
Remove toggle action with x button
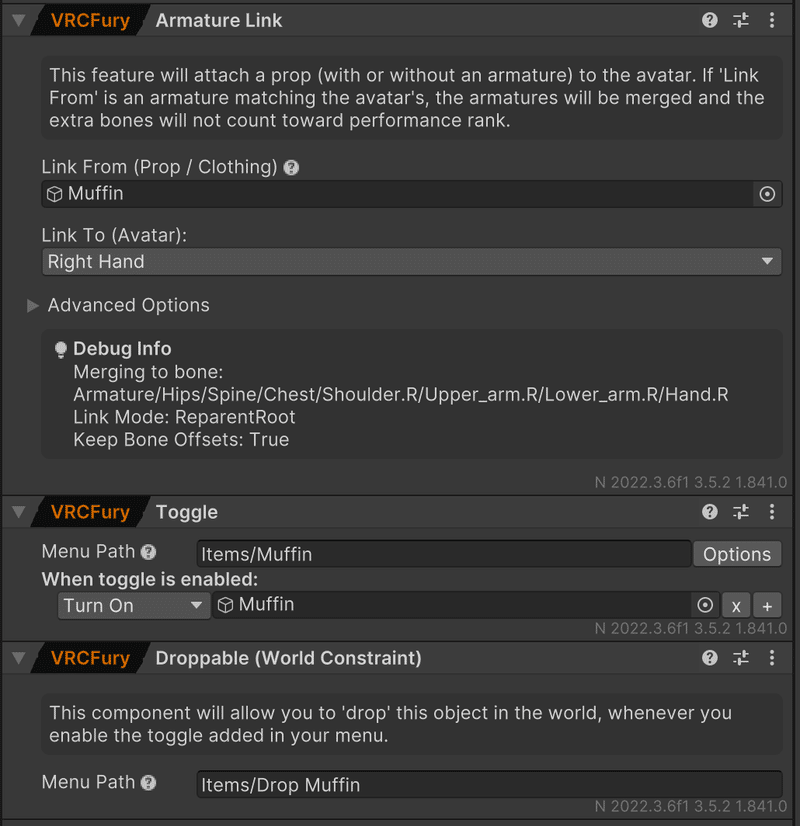click(x=736, y=605)
